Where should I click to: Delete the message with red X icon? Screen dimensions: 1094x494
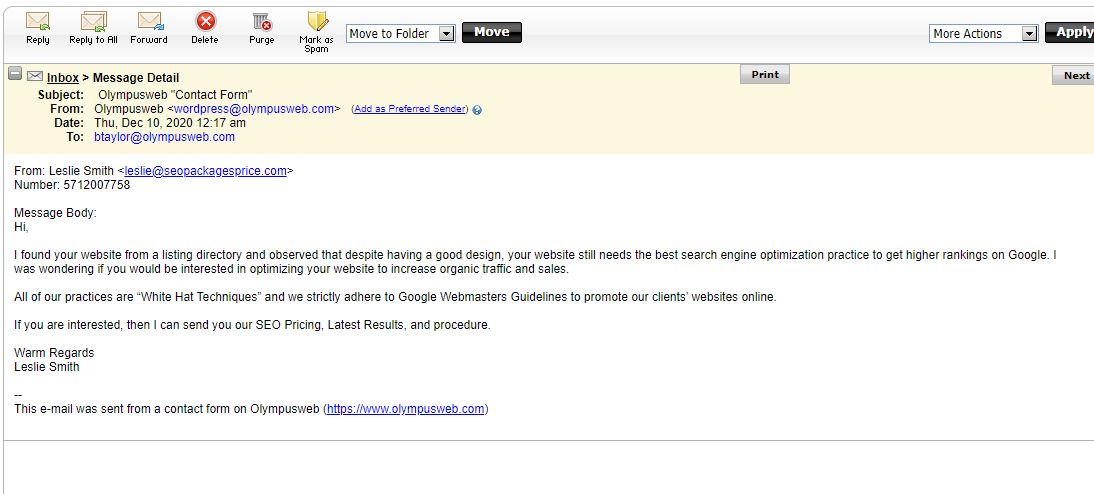205,22
